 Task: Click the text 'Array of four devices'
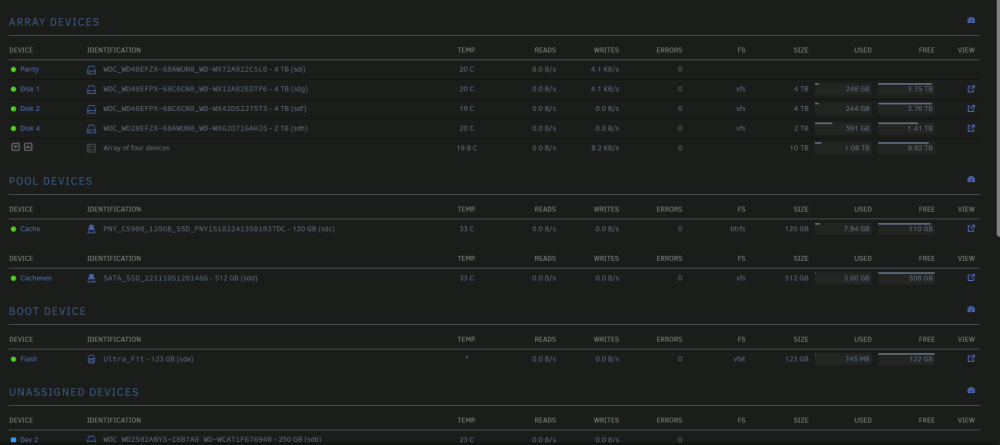coord(136,148)
